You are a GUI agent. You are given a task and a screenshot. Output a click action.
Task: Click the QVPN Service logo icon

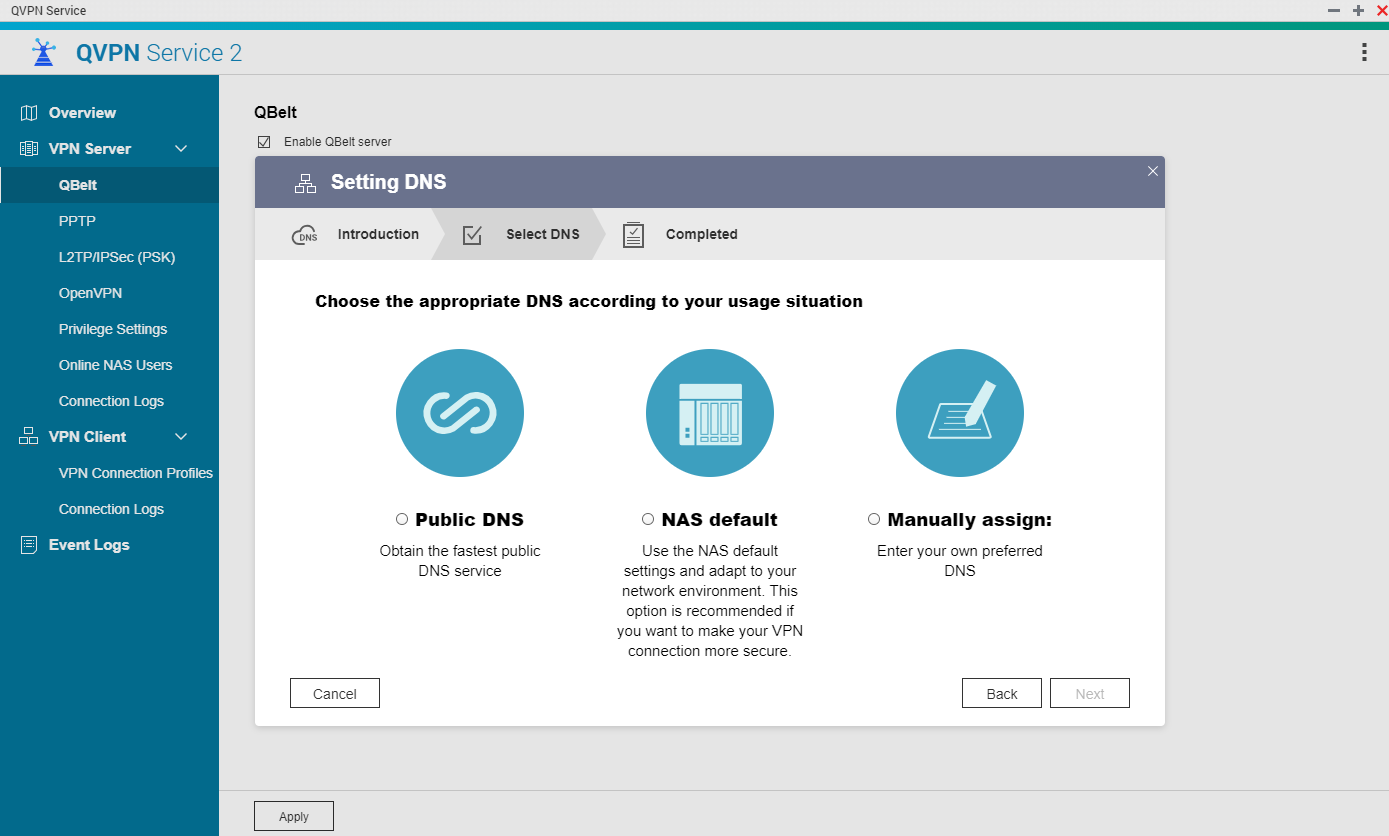point(44,53)
